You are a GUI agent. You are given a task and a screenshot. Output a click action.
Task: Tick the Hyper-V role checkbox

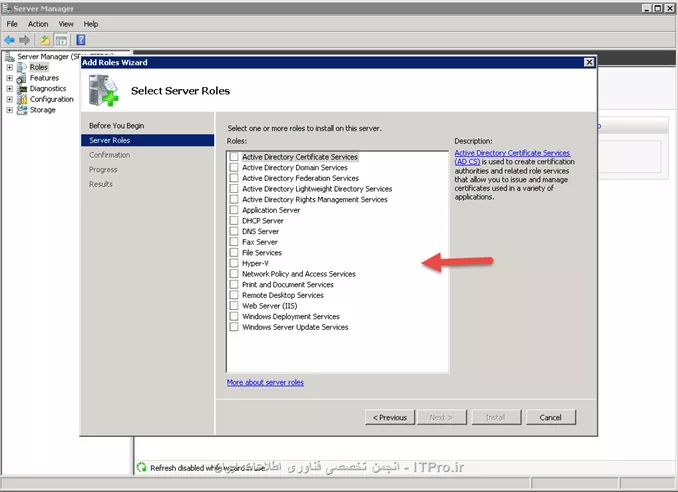point(234,263)
